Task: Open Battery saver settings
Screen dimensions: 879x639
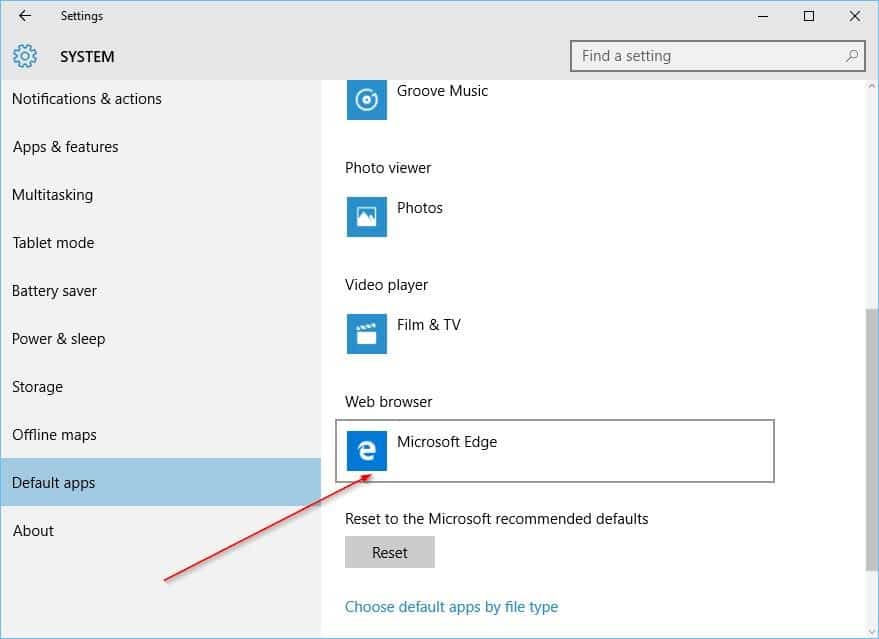Action: coord(160,291)
